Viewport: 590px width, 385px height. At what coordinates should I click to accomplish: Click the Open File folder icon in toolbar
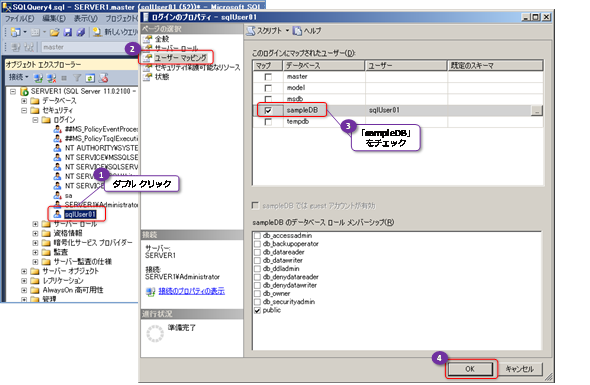click(54, 32)
